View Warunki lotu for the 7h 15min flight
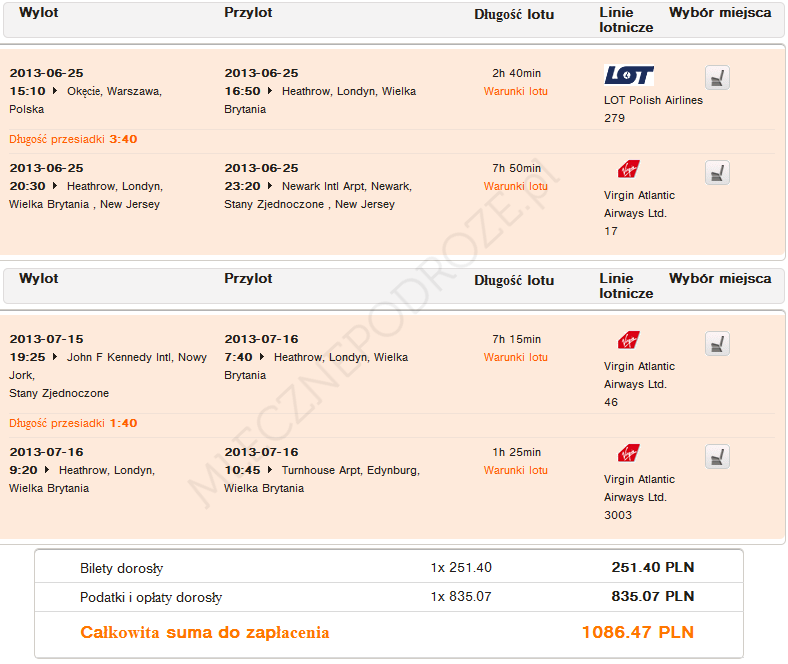 (516, 357)
